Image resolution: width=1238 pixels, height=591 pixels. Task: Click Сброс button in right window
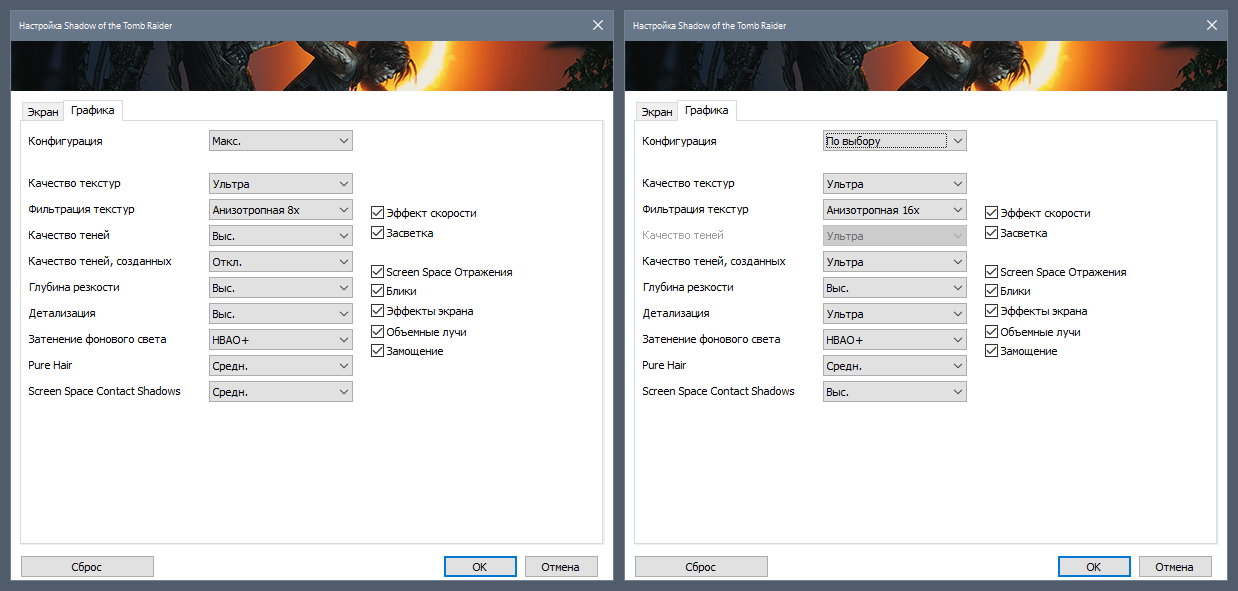pos(701,567)
